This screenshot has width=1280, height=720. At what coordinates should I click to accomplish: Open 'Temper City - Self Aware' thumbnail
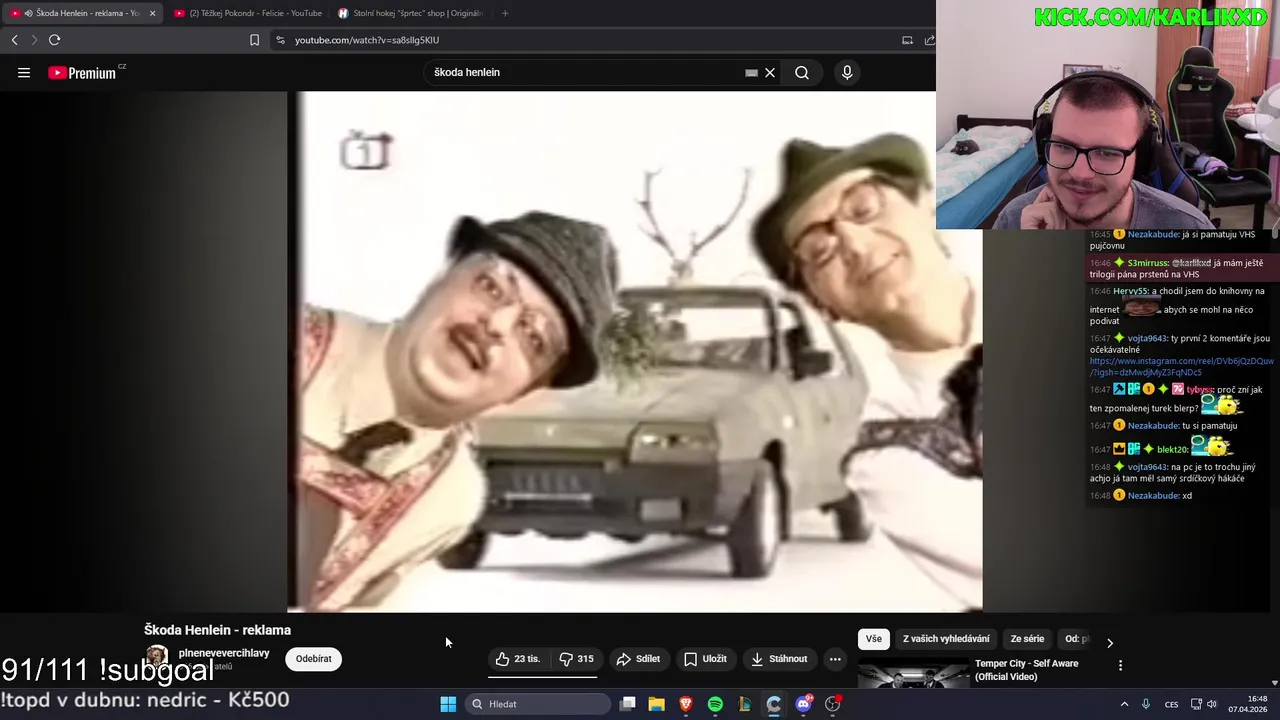tap(913, 673)
